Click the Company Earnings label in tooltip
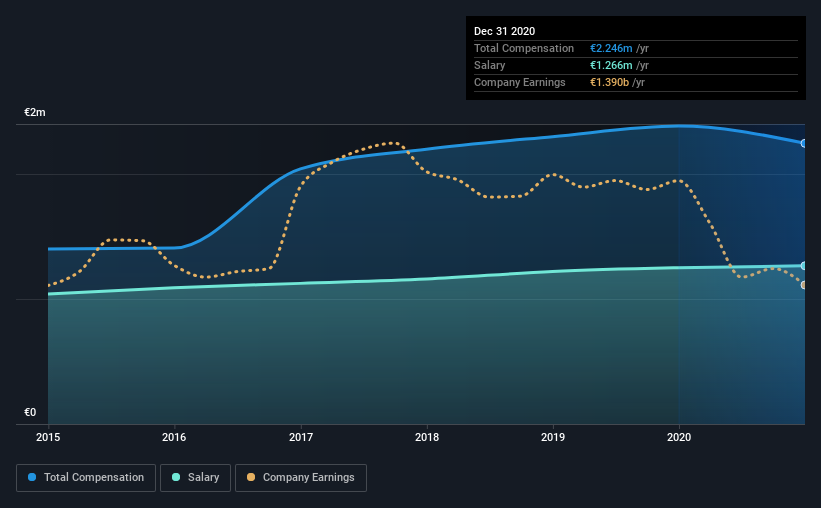This screenshot has height=508, width=821. click(x=519, y=82)
